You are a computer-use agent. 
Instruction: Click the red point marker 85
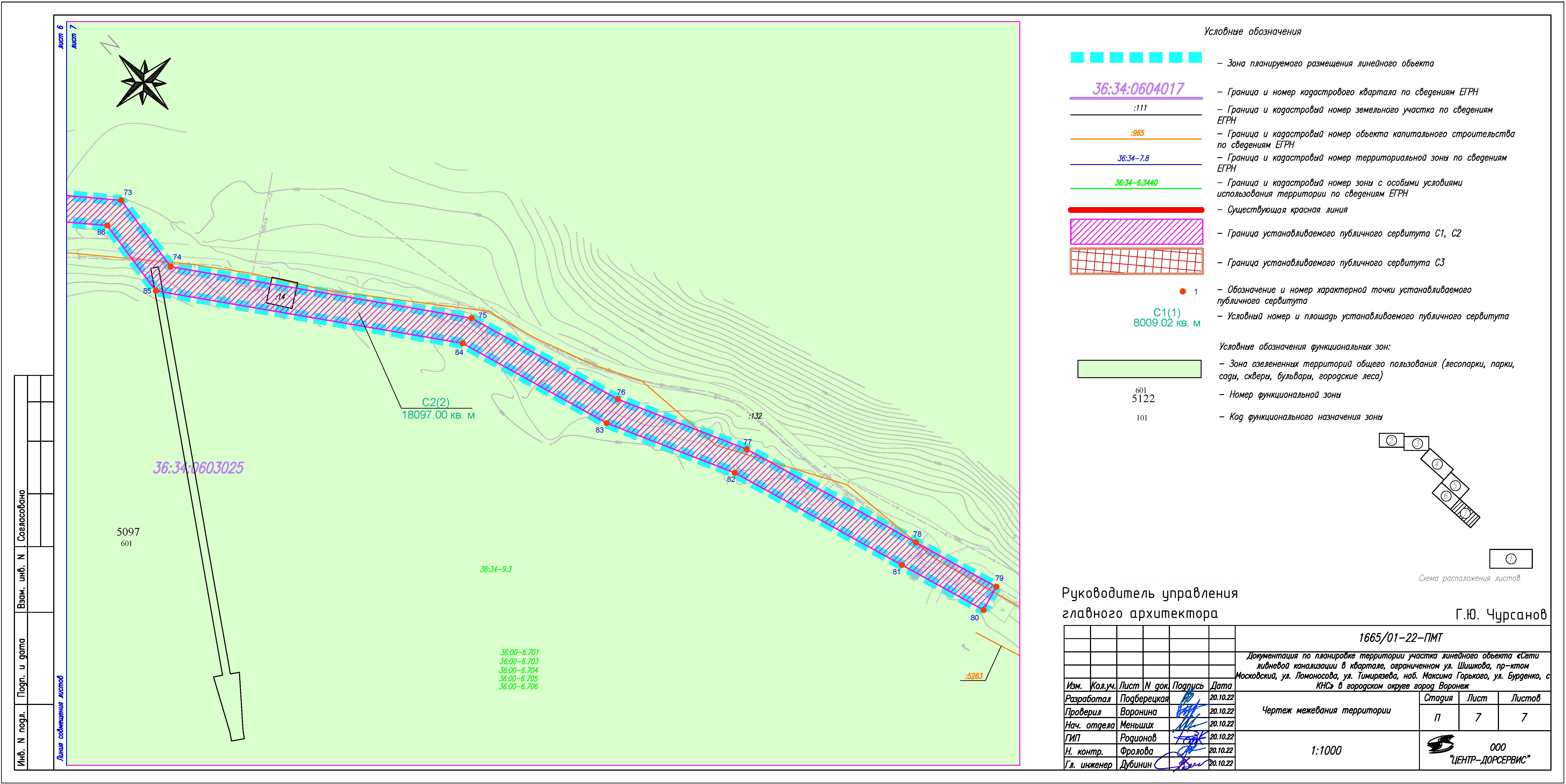click(x=156, y=291)
